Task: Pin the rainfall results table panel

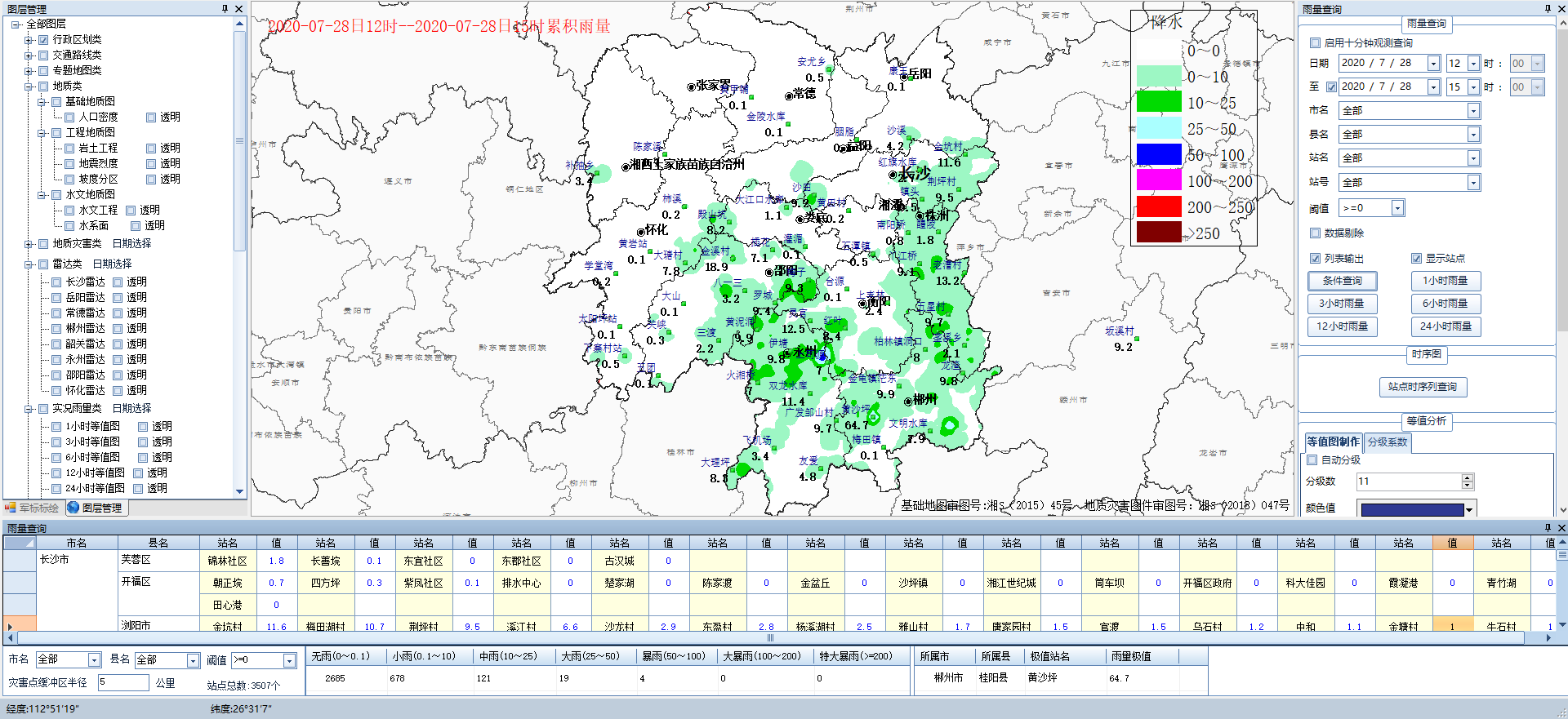Action: point(1547,528)
